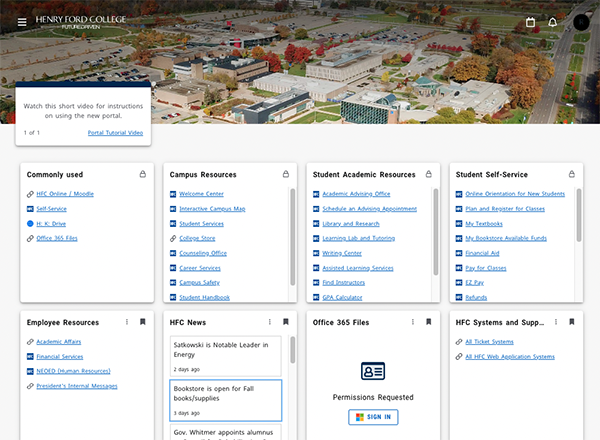Open Career Services link
This screenshot has width=600, height=440.
pos(200,268)
